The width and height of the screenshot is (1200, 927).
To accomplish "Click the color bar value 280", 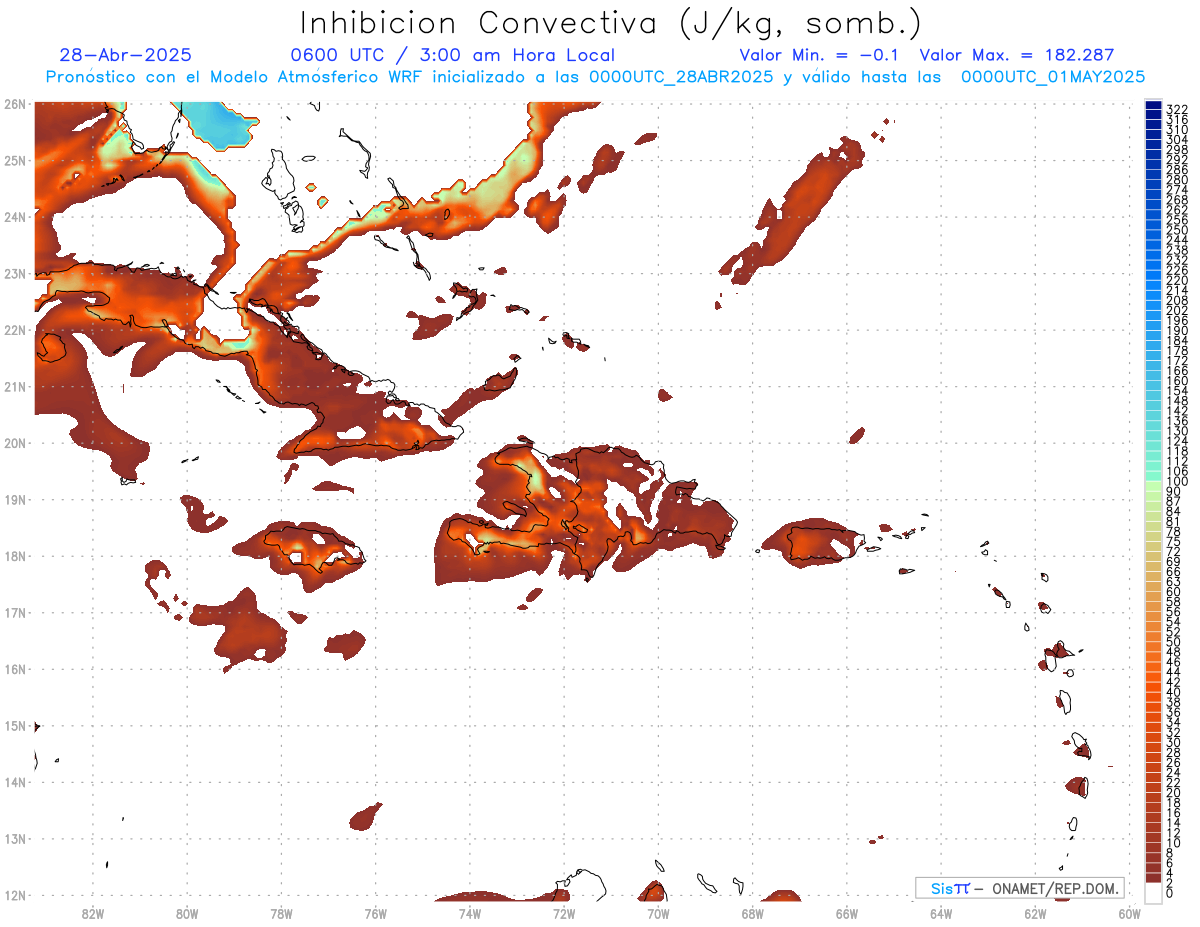I will pyautogui.click(x=1177, y=178).
